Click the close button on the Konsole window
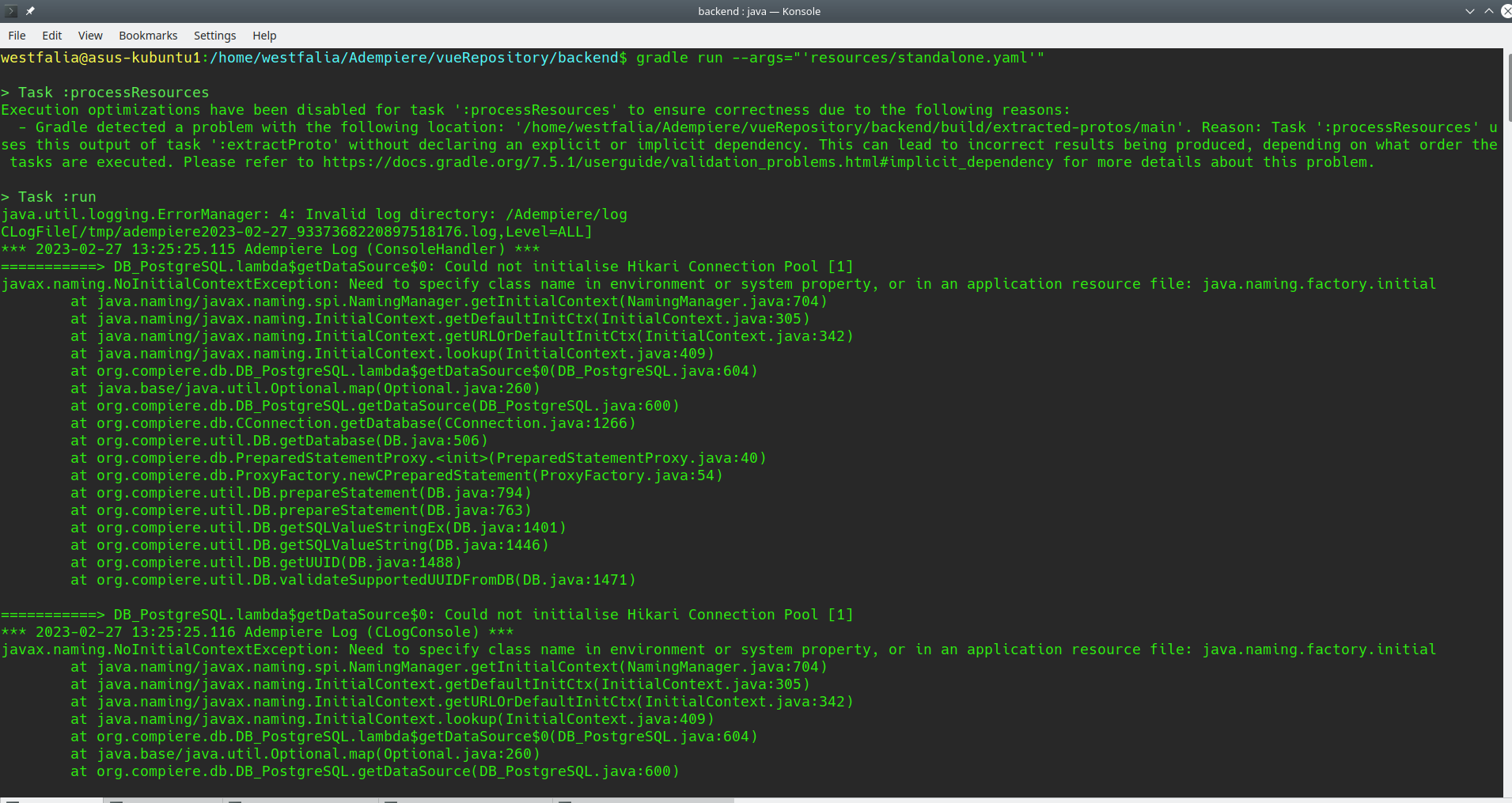Screen dimensions: 1512x803 [1507, 10]
